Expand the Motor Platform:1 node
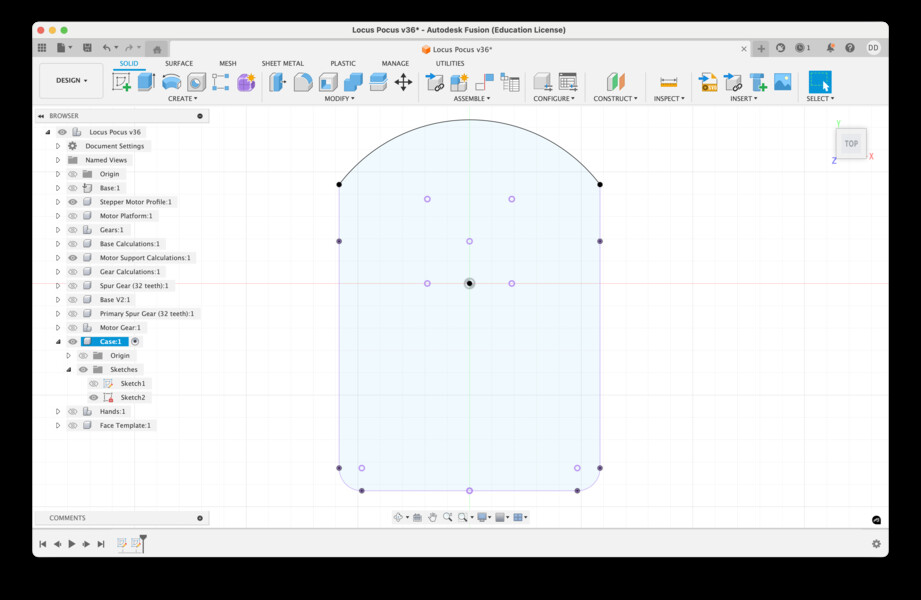Viewport: 921px width, 600px height. (58, 216)
